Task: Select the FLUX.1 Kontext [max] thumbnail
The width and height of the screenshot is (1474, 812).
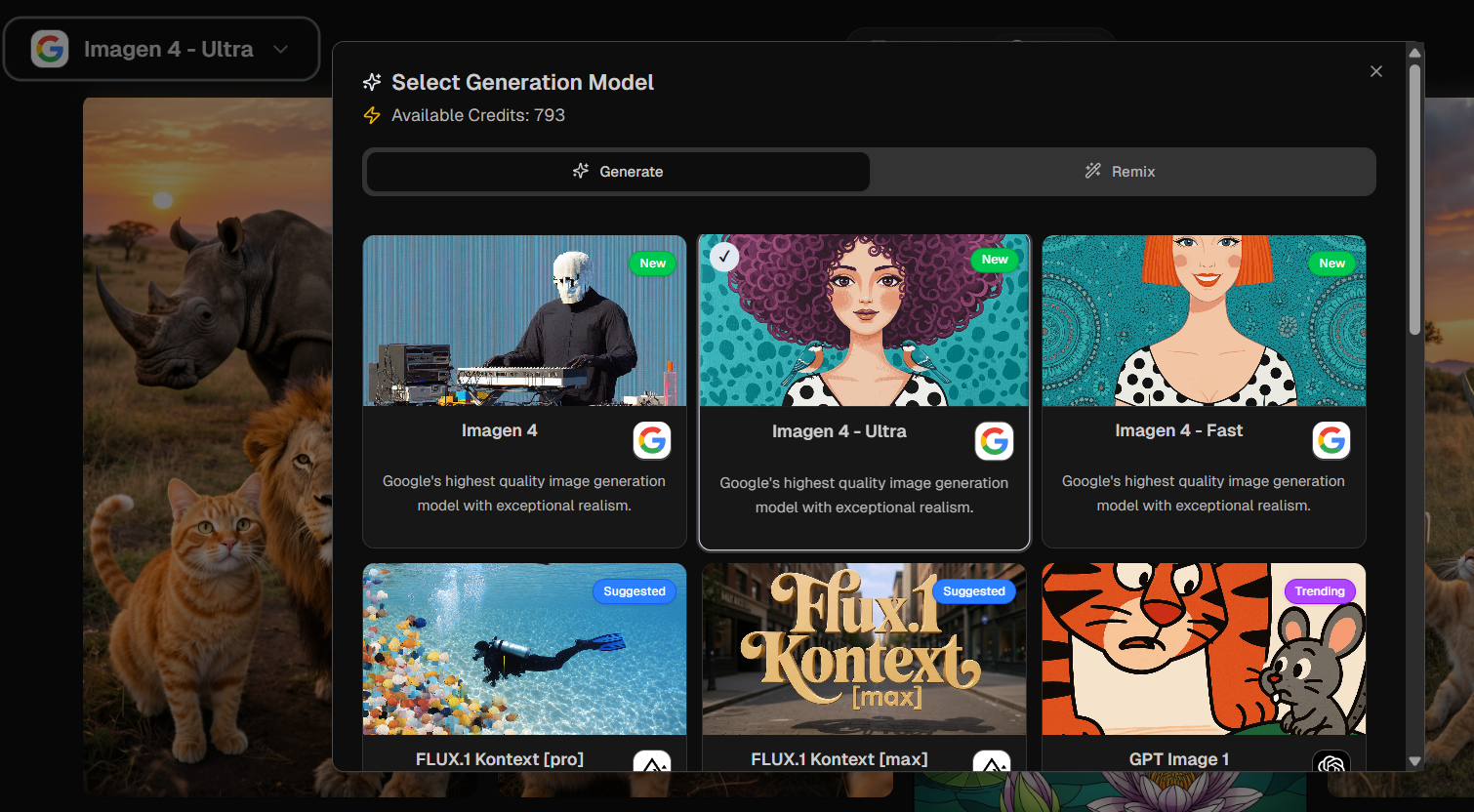Action: tap(864, 649)
